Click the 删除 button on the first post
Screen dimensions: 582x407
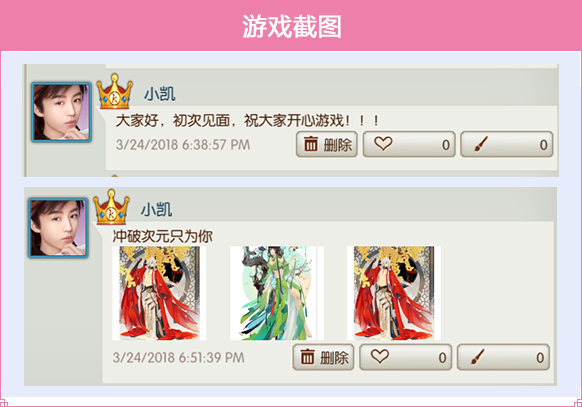[x=327, y=144]
